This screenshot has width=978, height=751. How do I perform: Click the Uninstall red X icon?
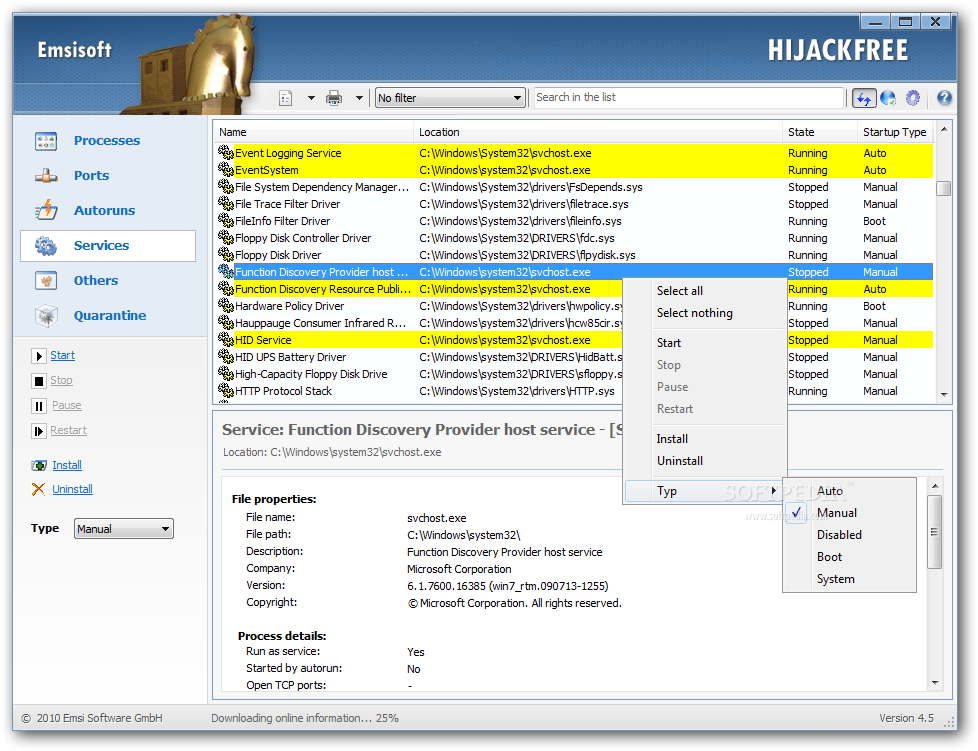tap(39, 490)
